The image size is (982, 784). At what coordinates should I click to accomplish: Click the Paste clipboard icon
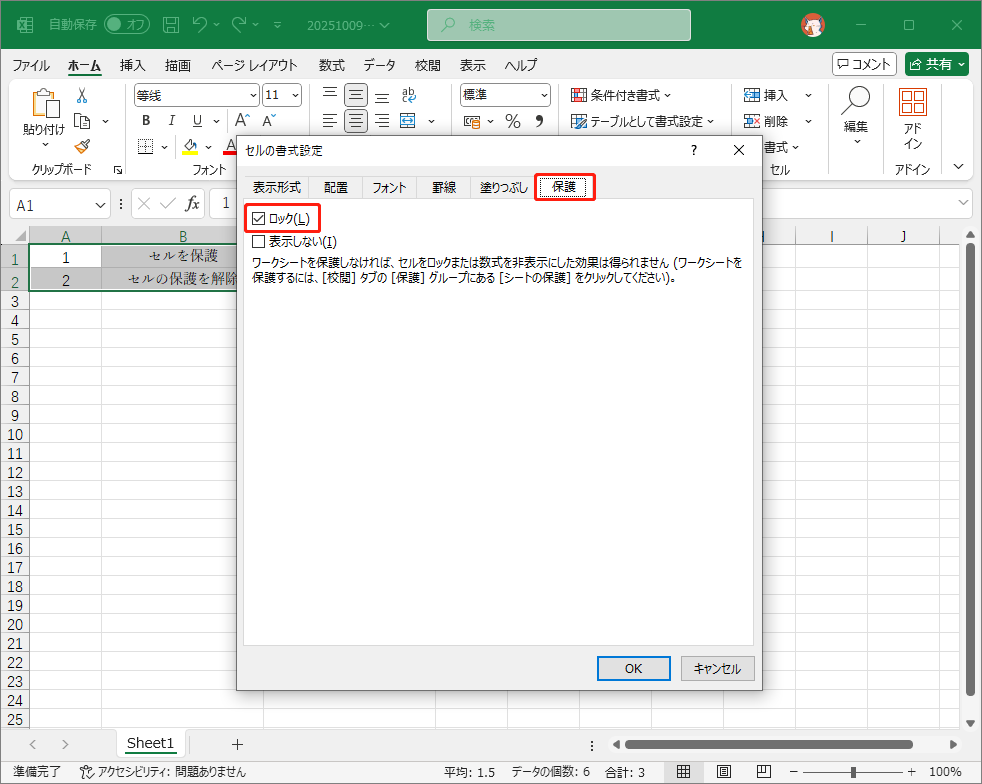pos(45,104)
